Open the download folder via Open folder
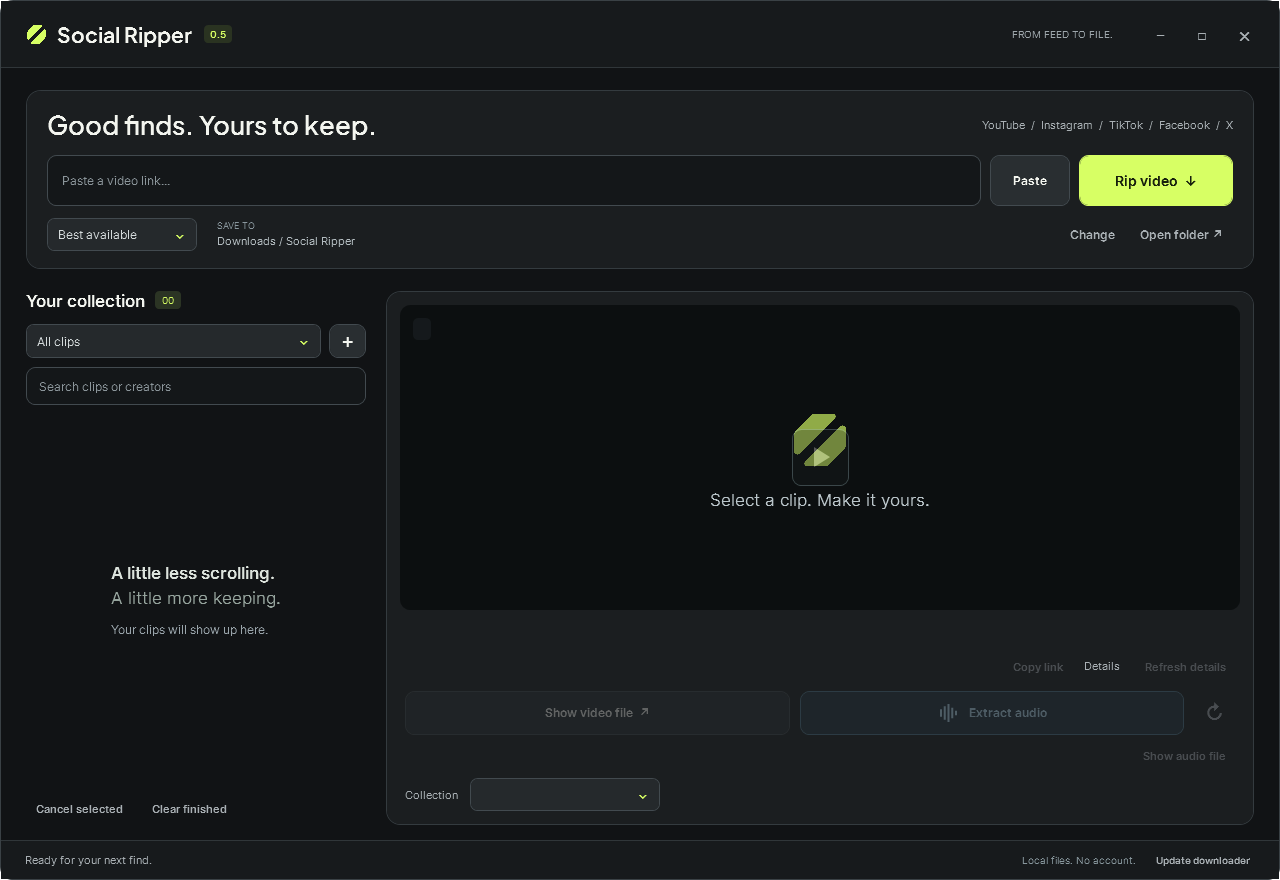This screenshot has width=1280, height=880. pyautogui.click(x=1181, y=235)
